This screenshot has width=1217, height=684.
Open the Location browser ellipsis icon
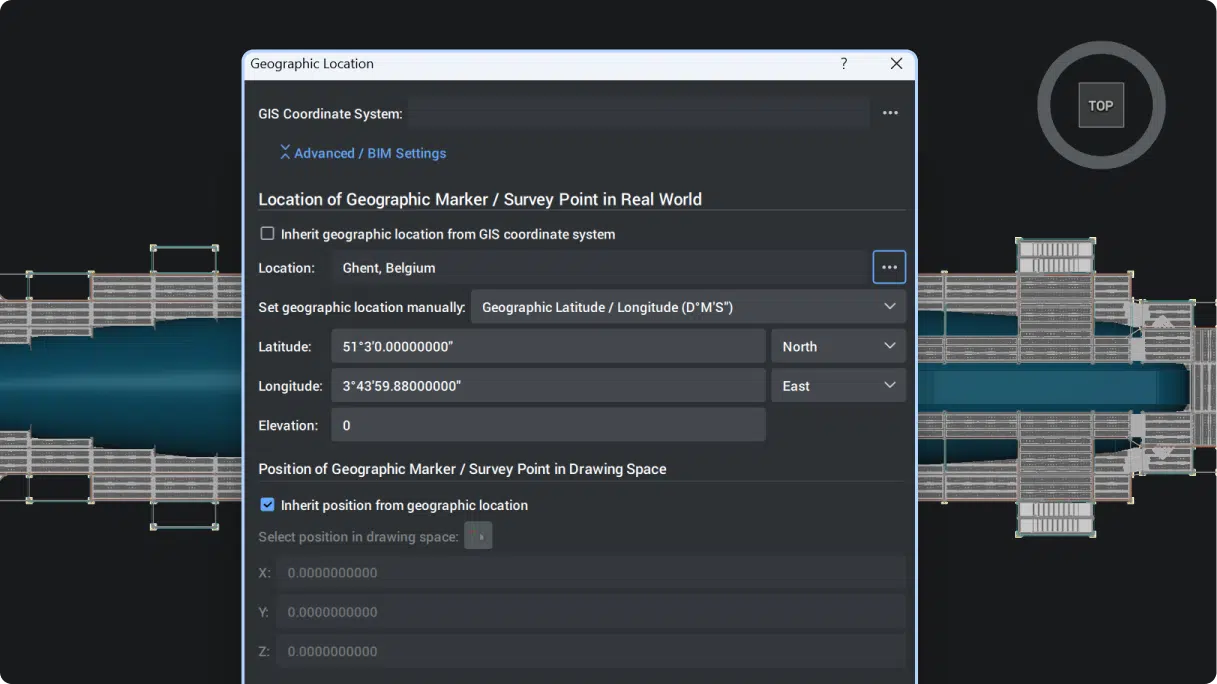[x=889, y=267]
